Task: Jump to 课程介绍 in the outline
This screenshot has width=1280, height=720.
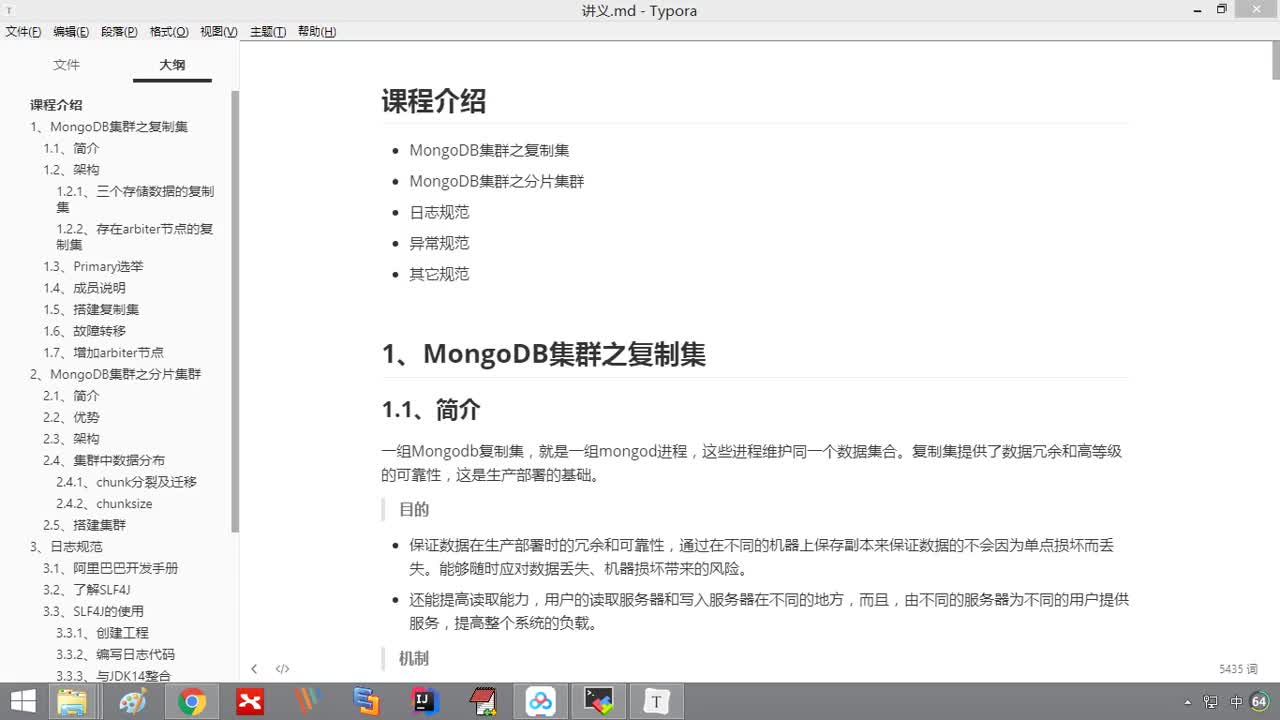Action: 56,105
